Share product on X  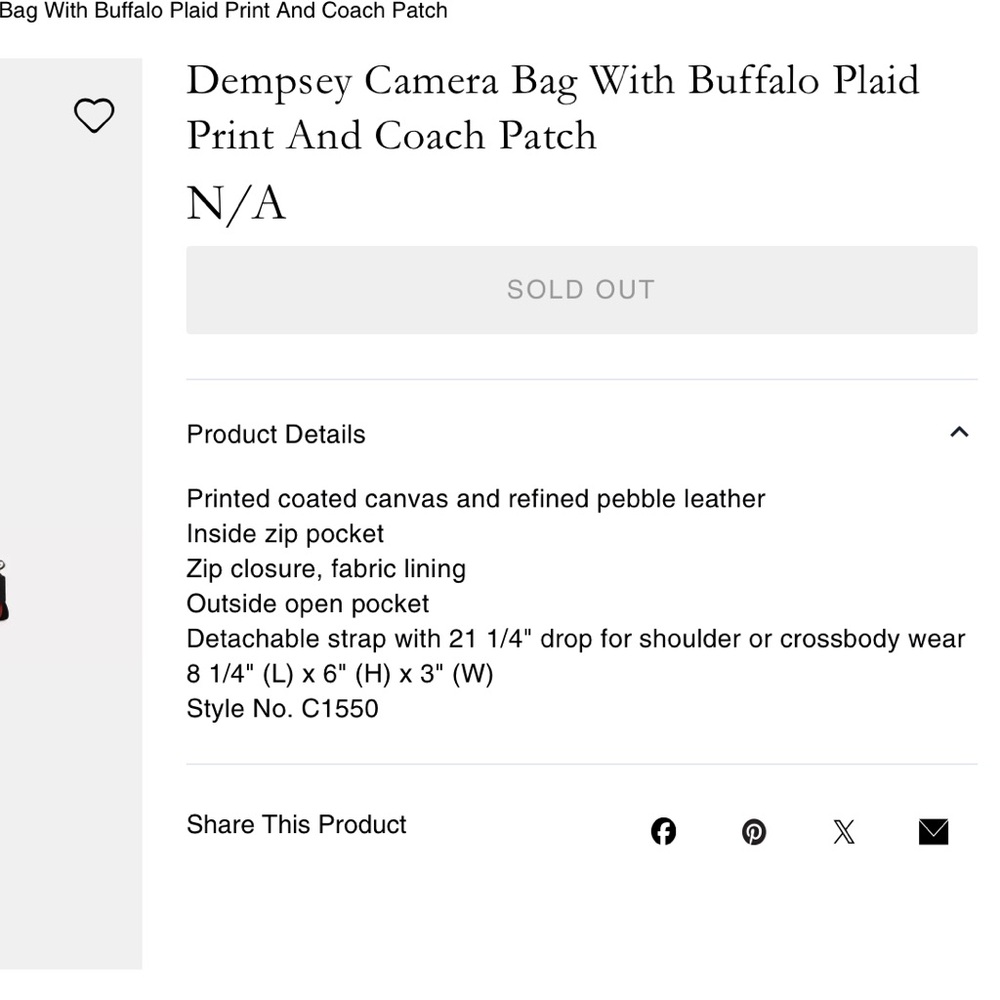coord(844,831)
